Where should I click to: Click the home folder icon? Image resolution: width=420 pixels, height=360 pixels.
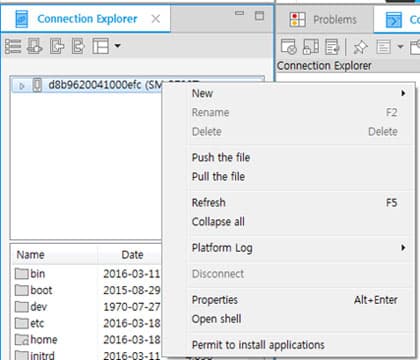pos(22,340)
